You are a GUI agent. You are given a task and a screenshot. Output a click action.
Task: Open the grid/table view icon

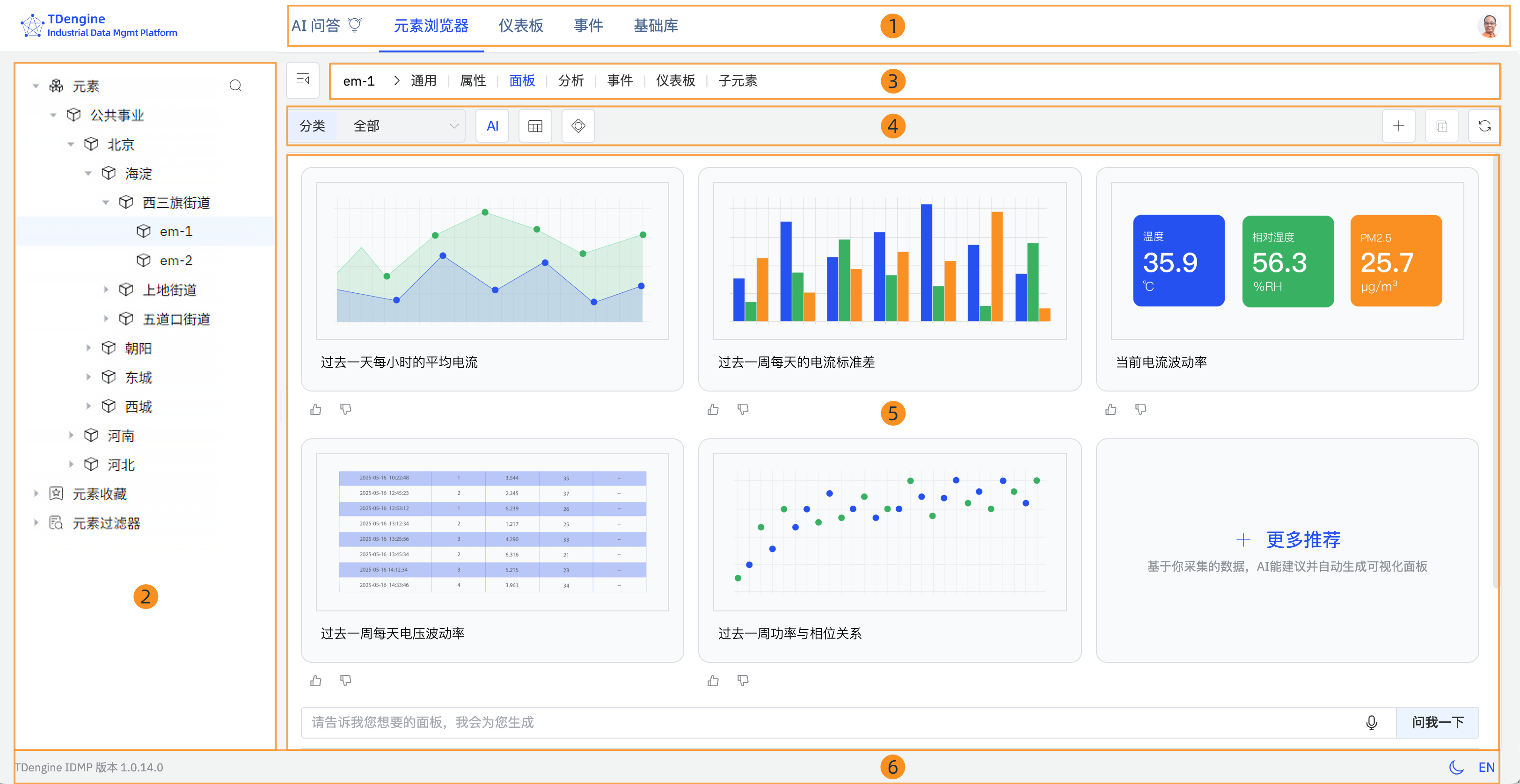pos(534,125)
